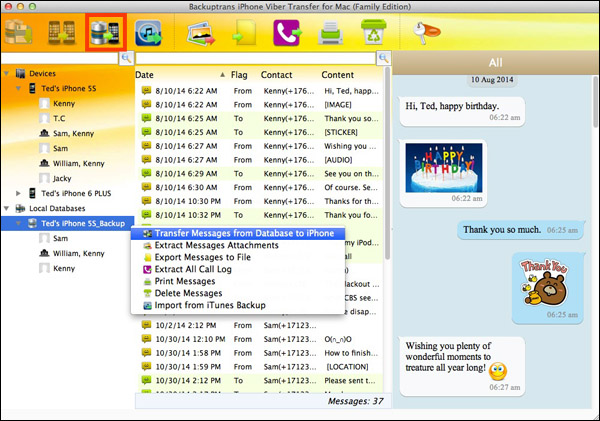Viewport: 600px width, 421px height.
Task: Collapse the Local Databases node
Action: coord(7,208)
